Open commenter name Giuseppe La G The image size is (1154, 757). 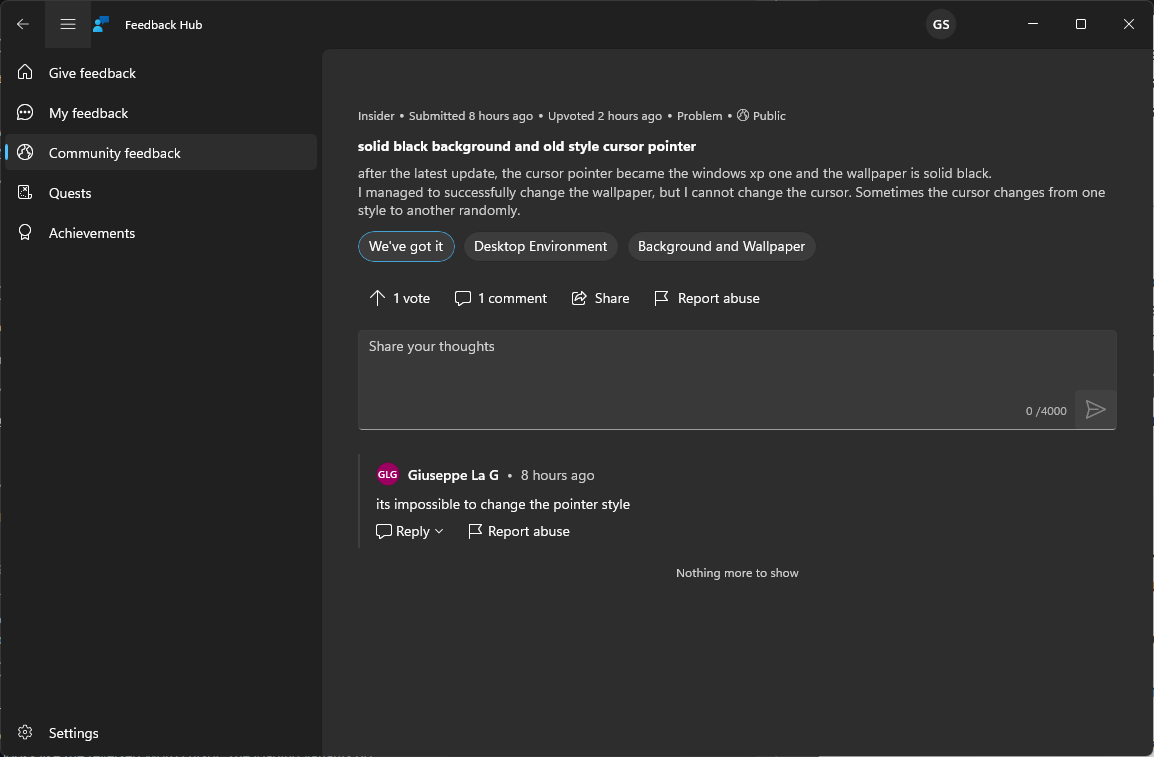(x=453, y=475)
